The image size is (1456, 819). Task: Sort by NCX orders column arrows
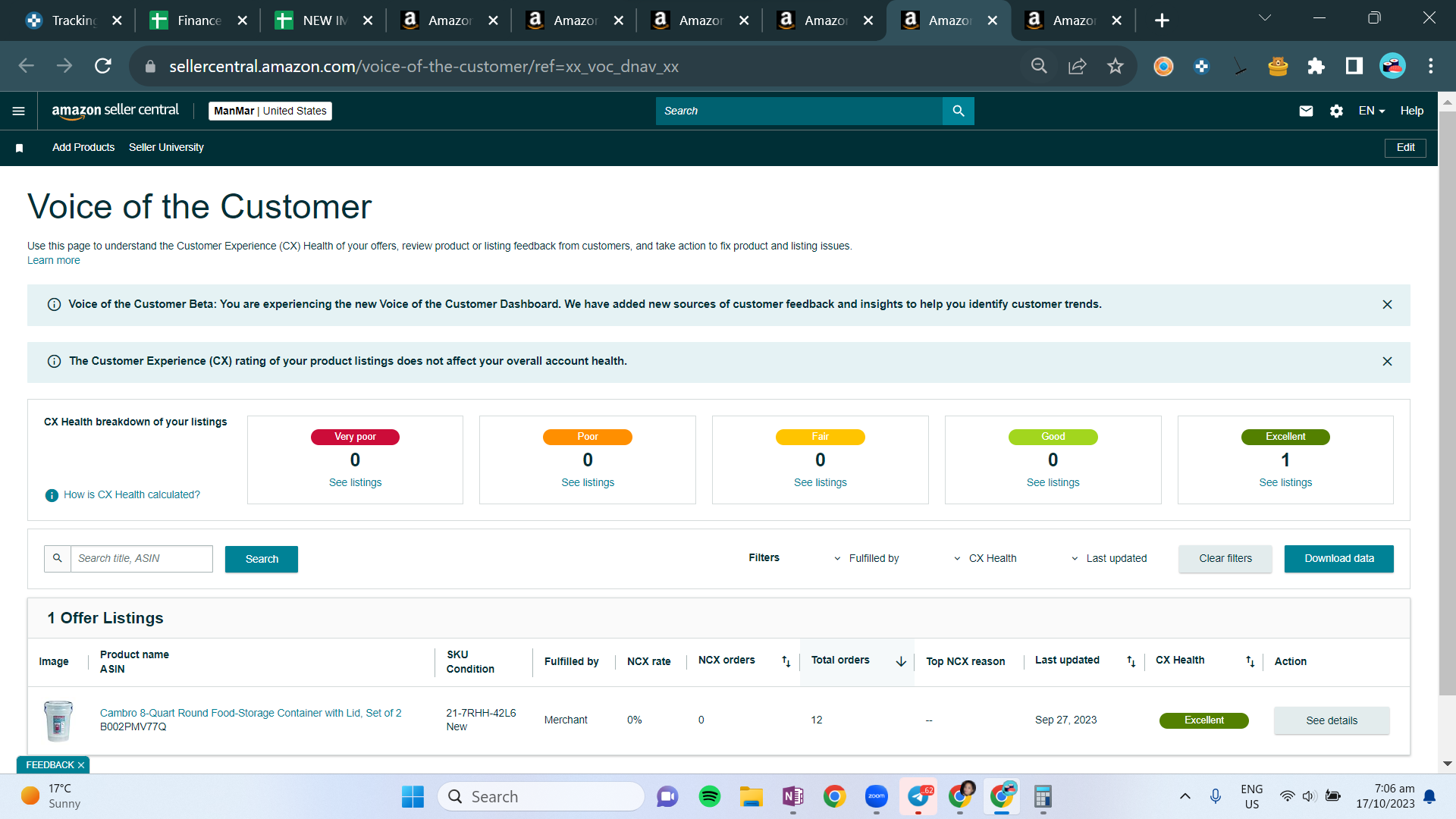[786, 661]
